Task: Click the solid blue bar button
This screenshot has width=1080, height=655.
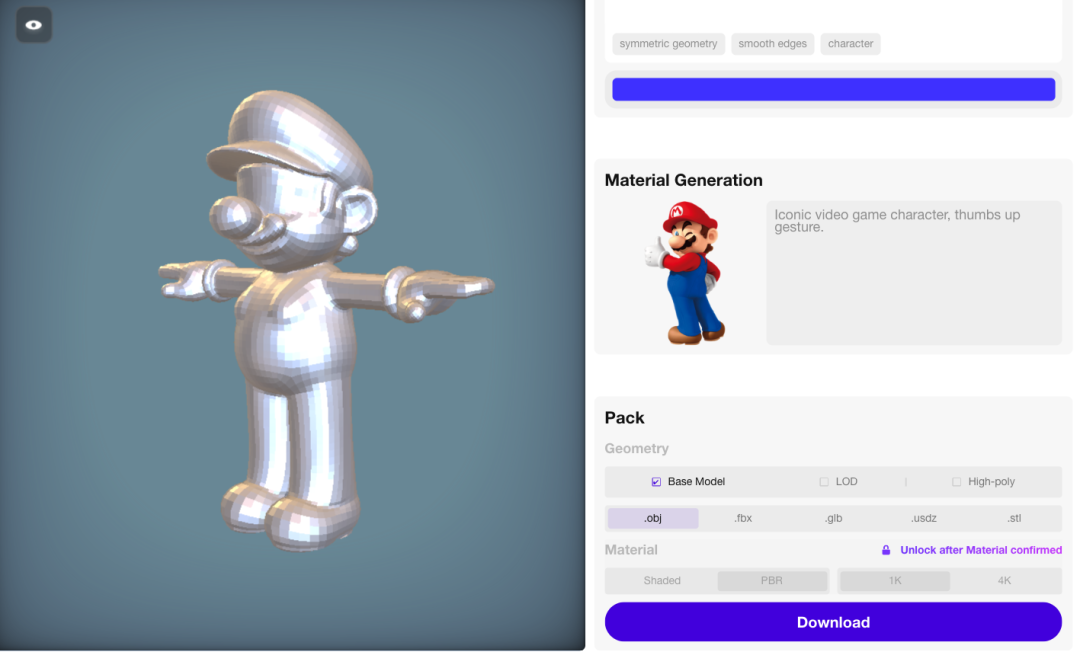Action: point(833,90)
